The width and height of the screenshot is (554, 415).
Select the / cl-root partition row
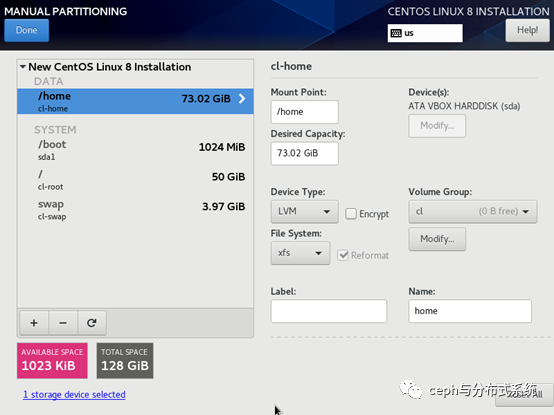click(135, 179)
